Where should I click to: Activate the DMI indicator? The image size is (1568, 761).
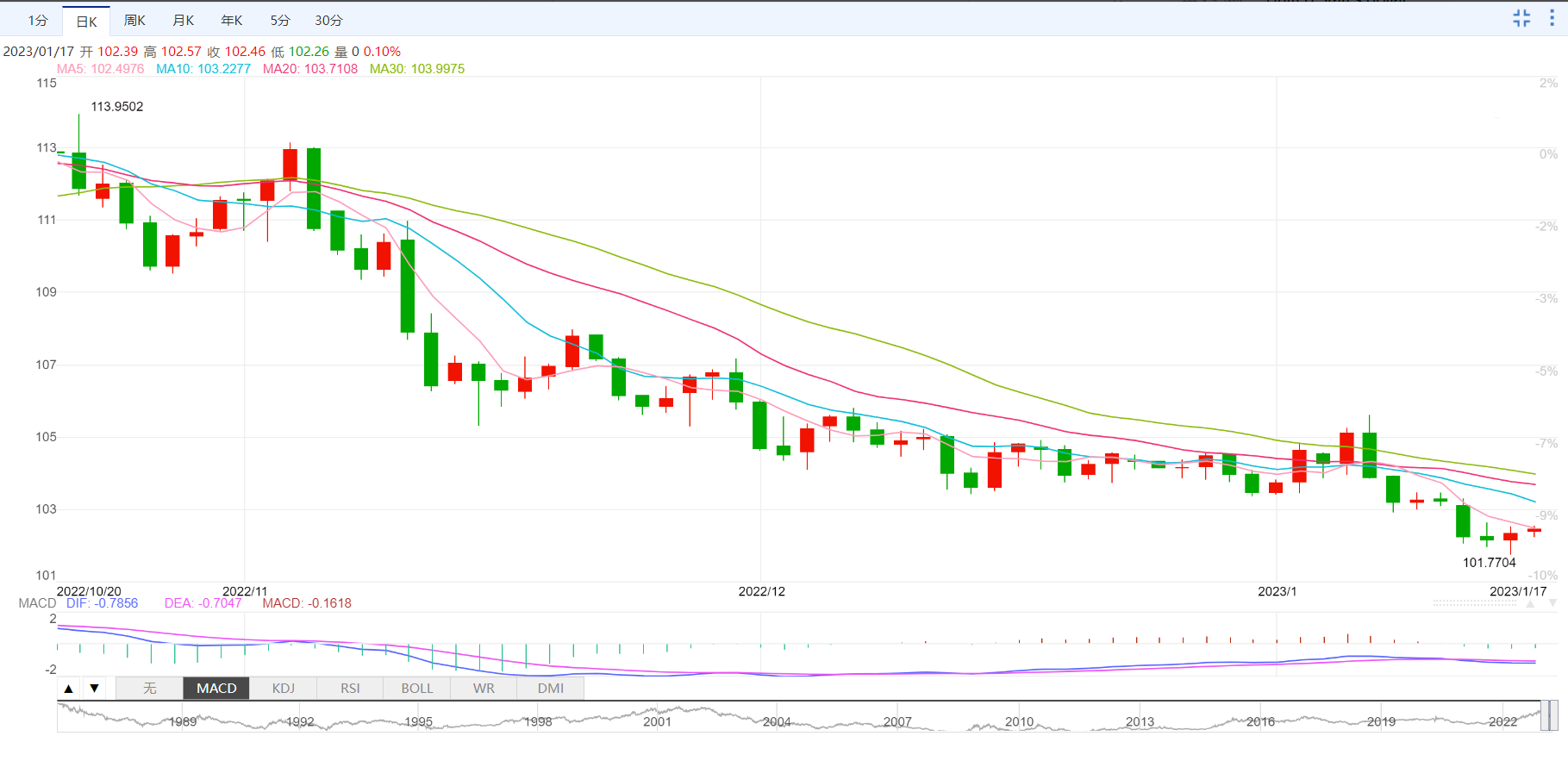[551, 689]
